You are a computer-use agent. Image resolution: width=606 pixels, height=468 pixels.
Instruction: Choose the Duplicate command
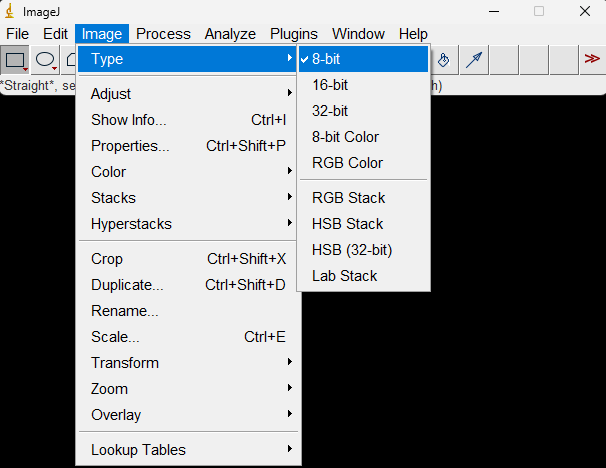tap(187, 285)
